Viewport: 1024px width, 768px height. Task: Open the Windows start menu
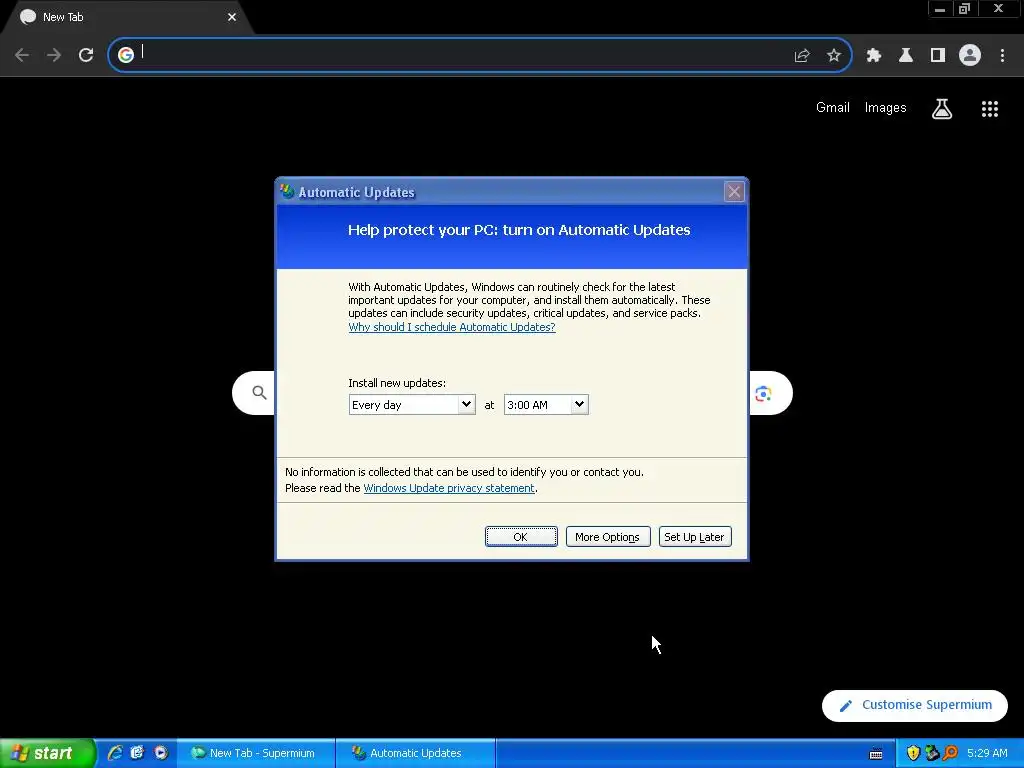[47, 753]
